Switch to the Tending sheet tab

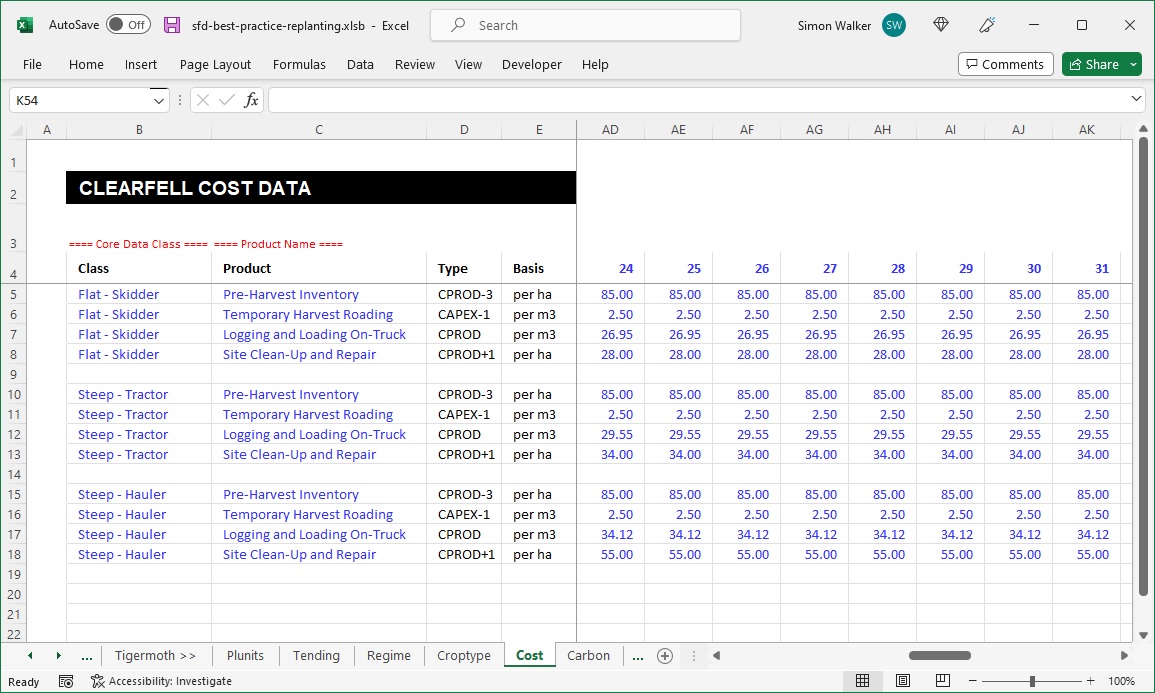(x=316, y=655)
